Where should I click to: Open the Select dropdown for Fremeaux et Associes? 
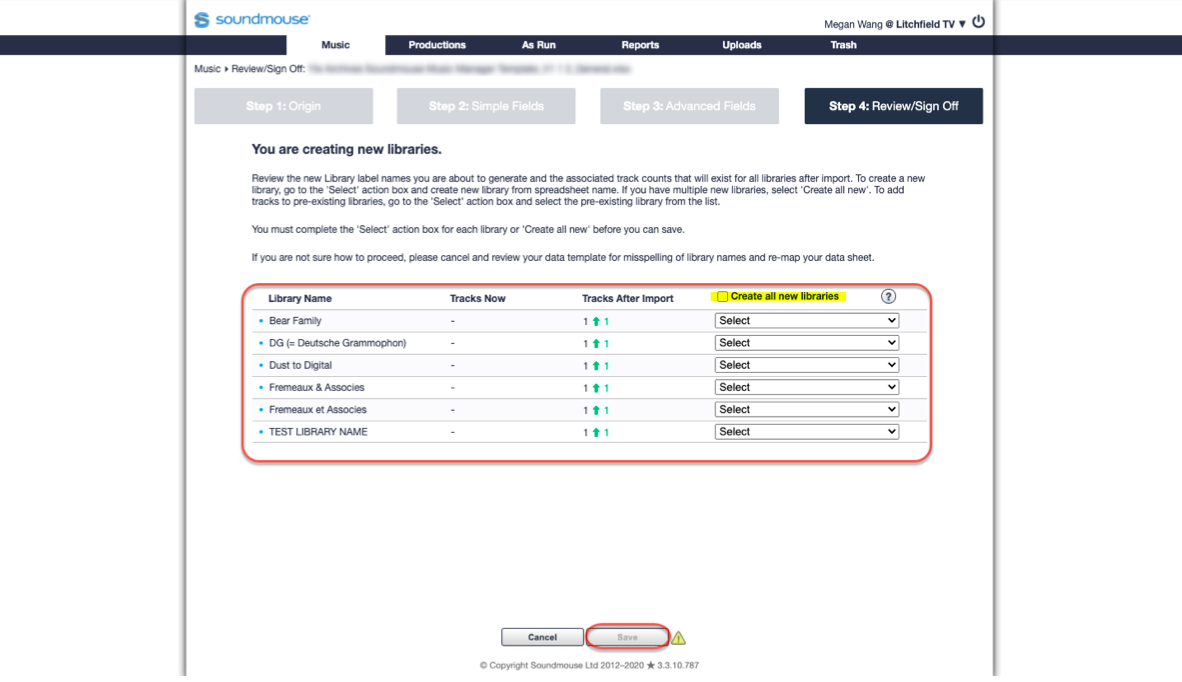point(807,410)
